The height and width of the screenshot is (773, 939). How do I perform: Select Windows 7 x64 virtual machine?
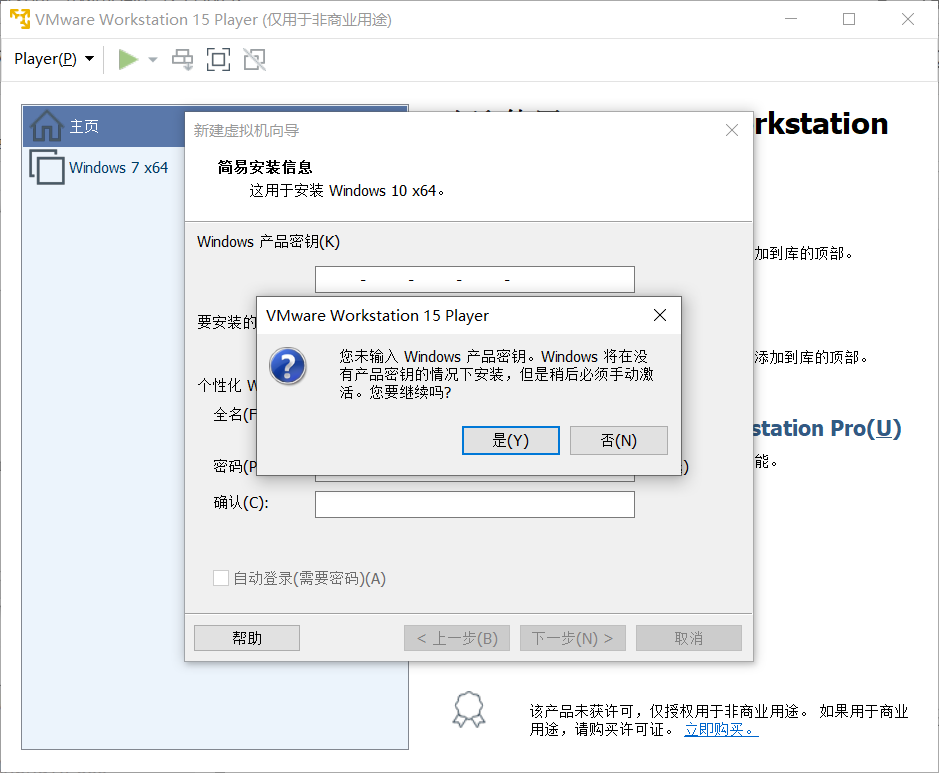click(118, 167)
